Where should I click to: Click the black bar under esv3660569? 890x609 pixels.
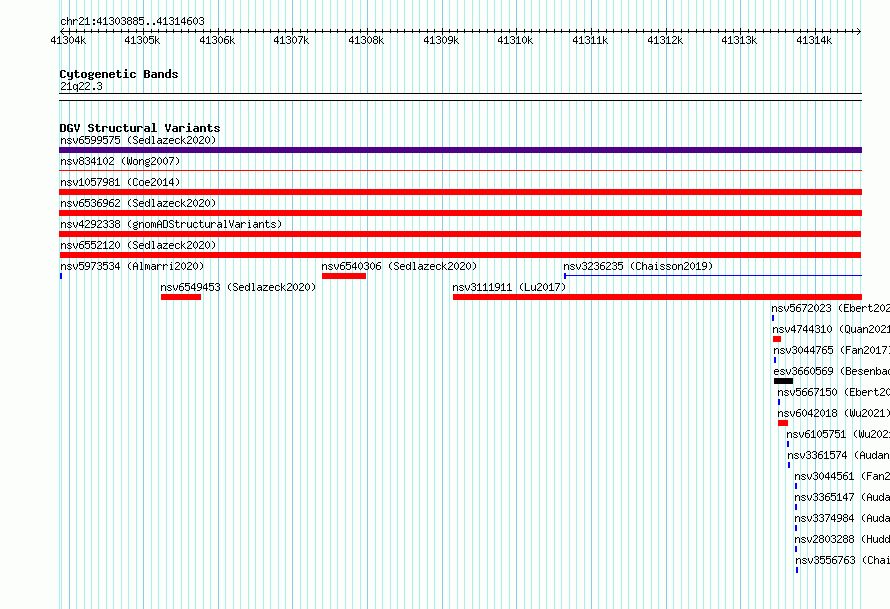[x=783, y=381]
